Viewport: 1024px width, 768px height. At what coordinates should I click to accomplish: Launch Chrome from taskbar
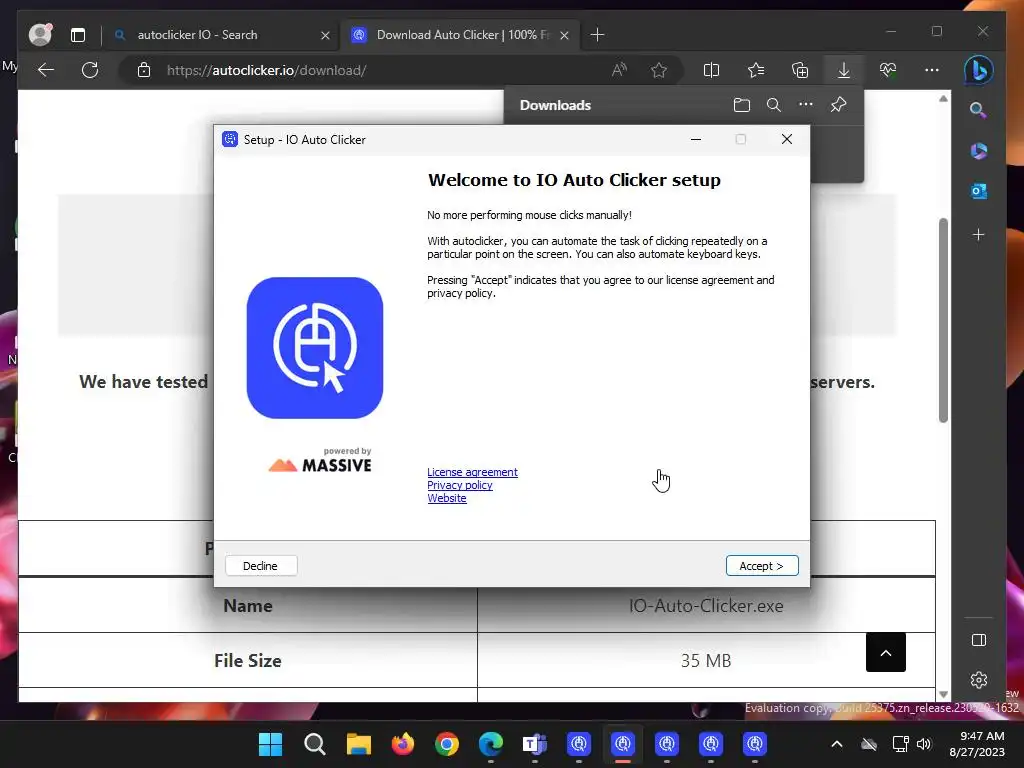coord(447,744)
